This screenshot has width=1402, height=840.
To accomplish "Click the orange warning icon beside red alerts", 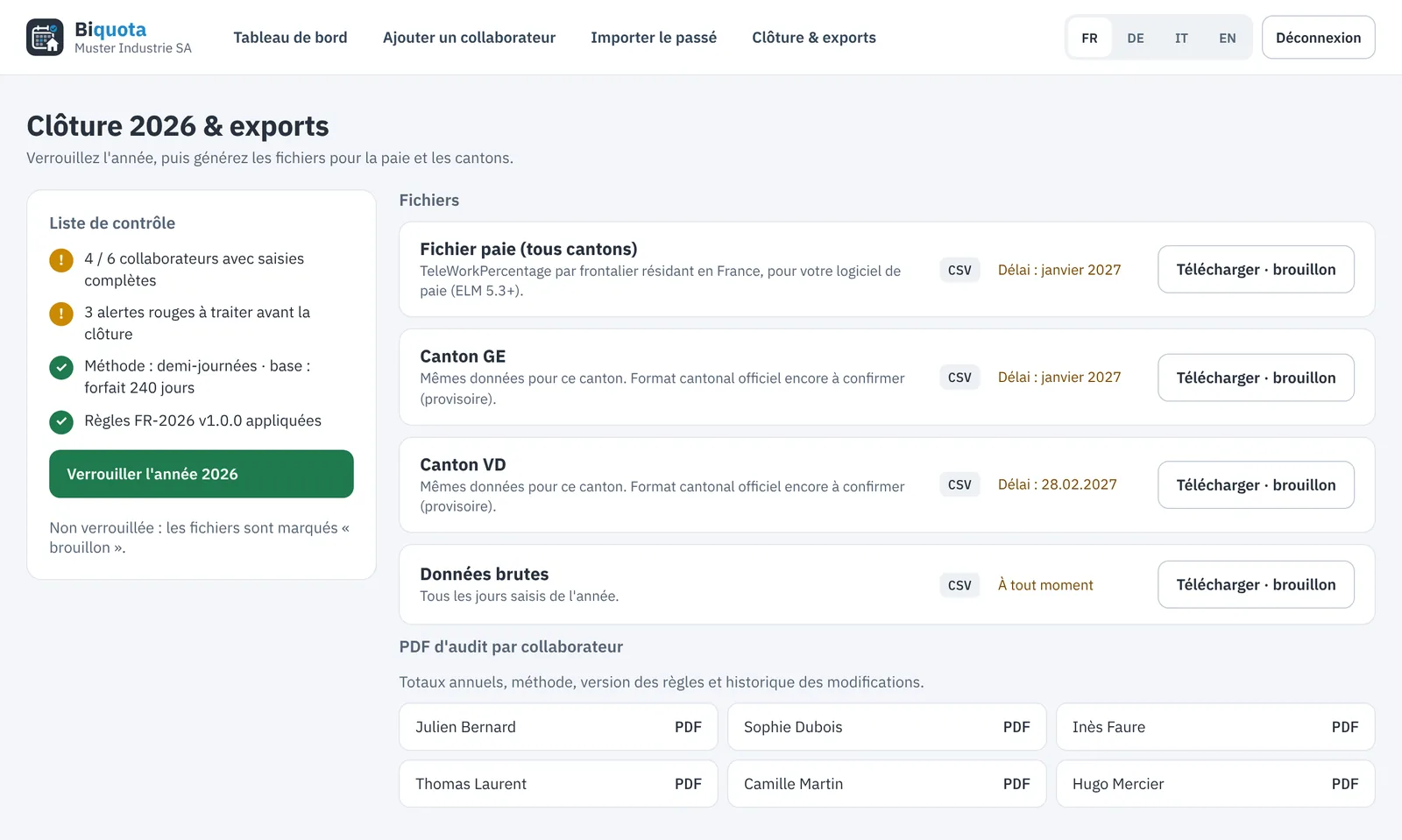I will pos(61,314).
